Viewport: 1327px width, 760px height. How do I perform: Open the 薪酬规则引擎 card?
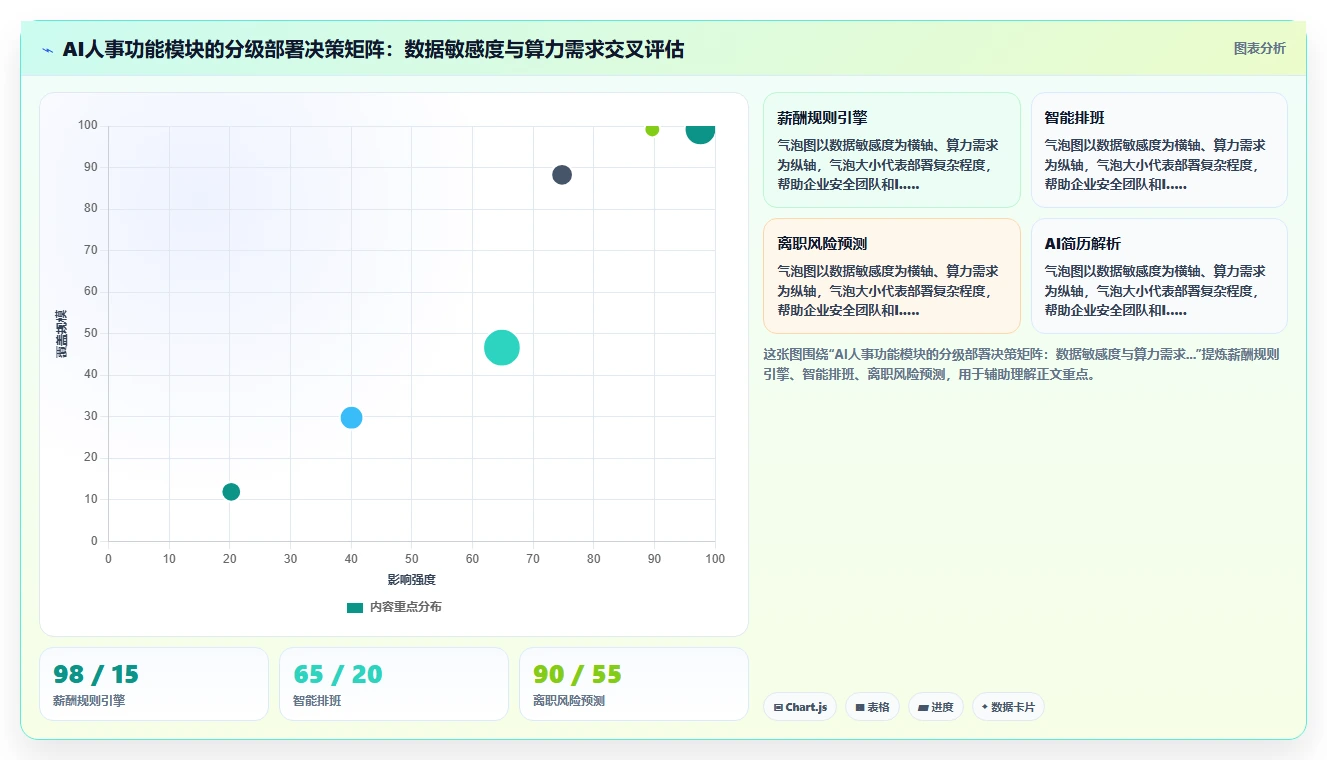891,150
